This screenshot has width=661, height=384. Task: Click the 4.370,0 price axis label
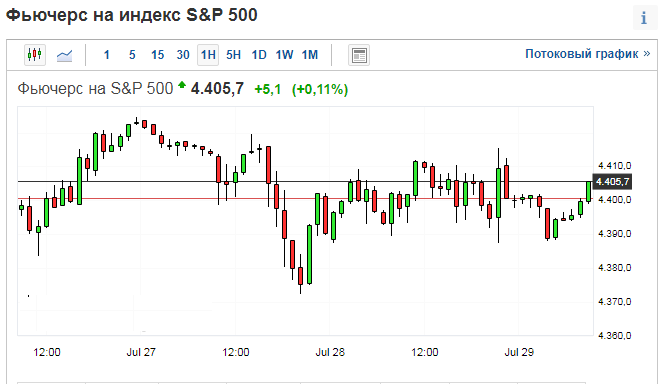[x=614, y=302]
